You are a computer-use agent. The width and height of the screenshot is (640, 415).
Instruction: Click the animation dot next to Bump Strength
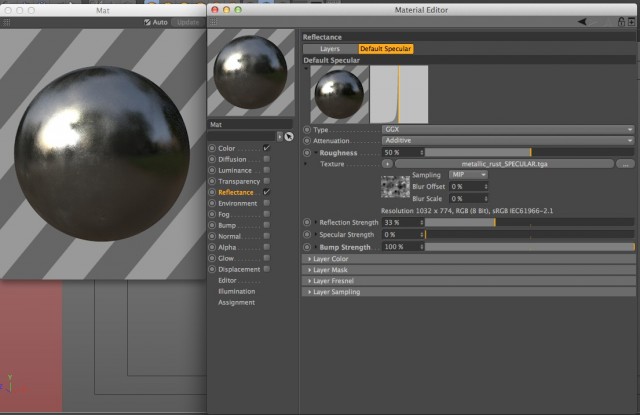(x=307, y=247)
